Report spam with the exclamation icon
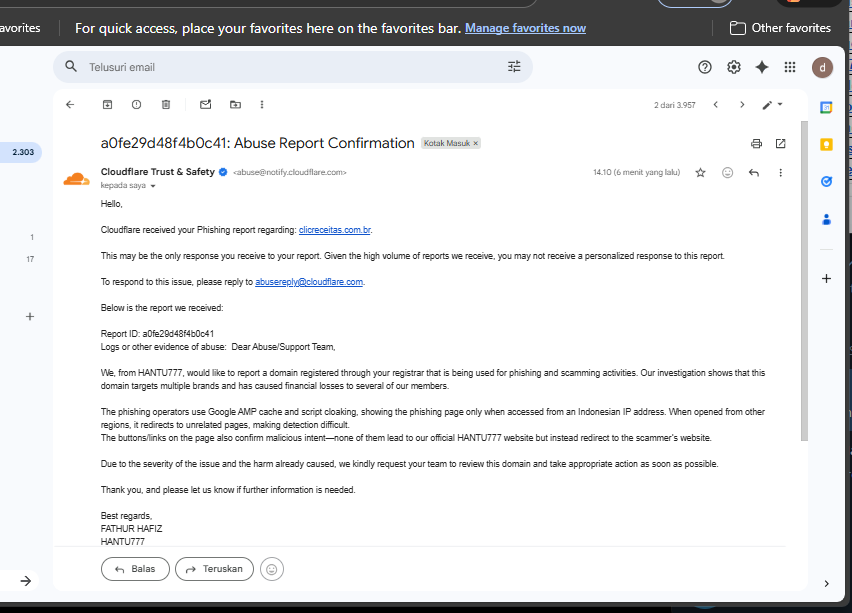852x613 pixels. coord(136,105)
